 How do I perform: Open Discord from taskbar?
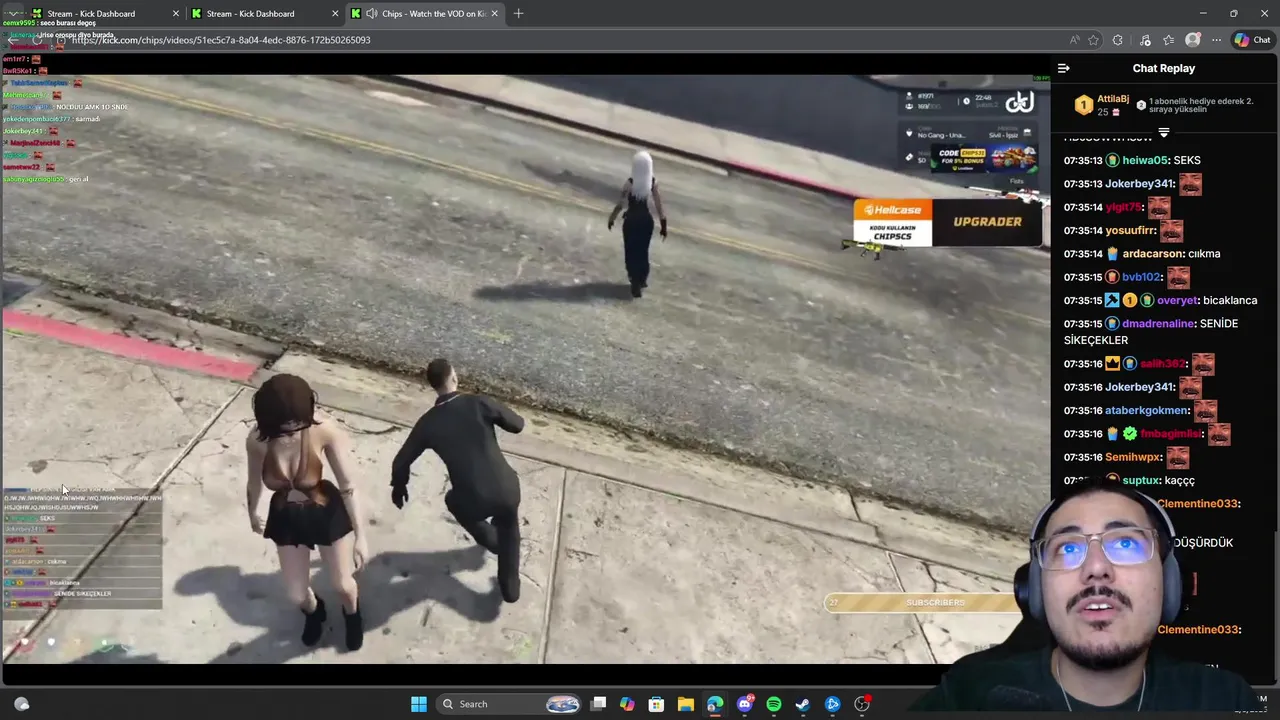(x=744, y=704)
